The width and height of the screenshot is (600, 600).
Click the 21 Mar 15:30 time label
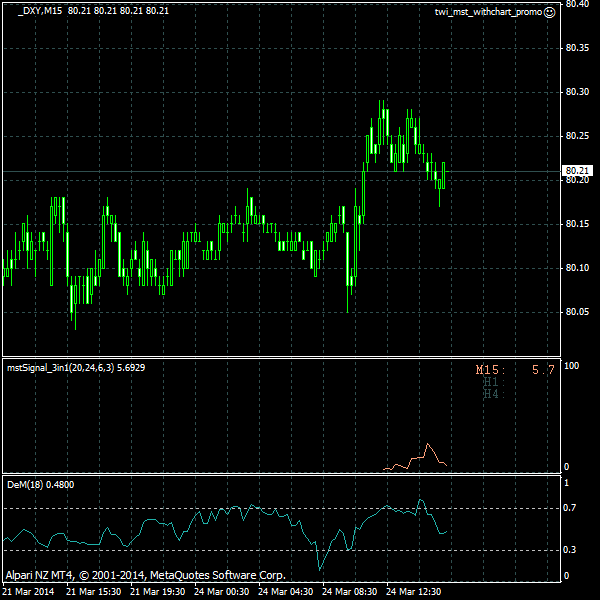(94, 592)
